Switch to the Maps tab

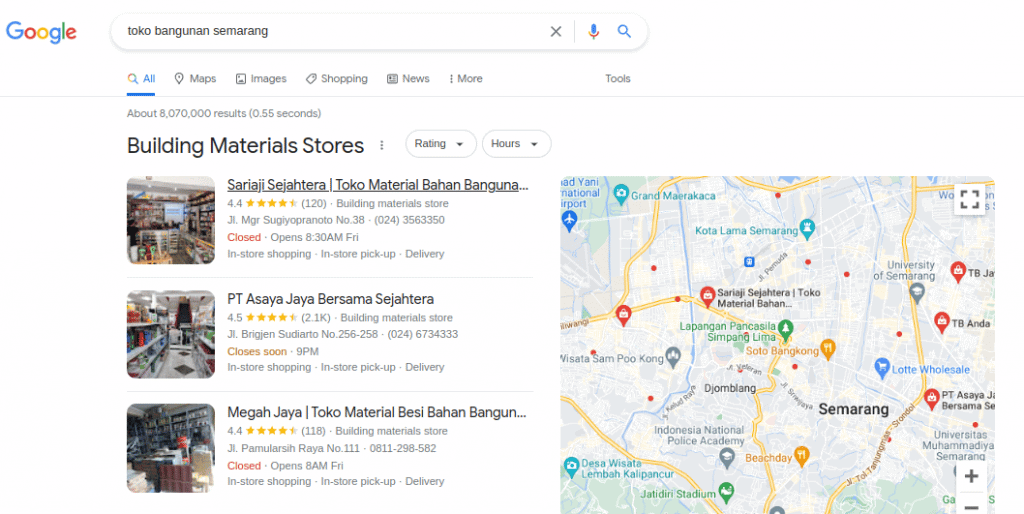click(194, 79)
